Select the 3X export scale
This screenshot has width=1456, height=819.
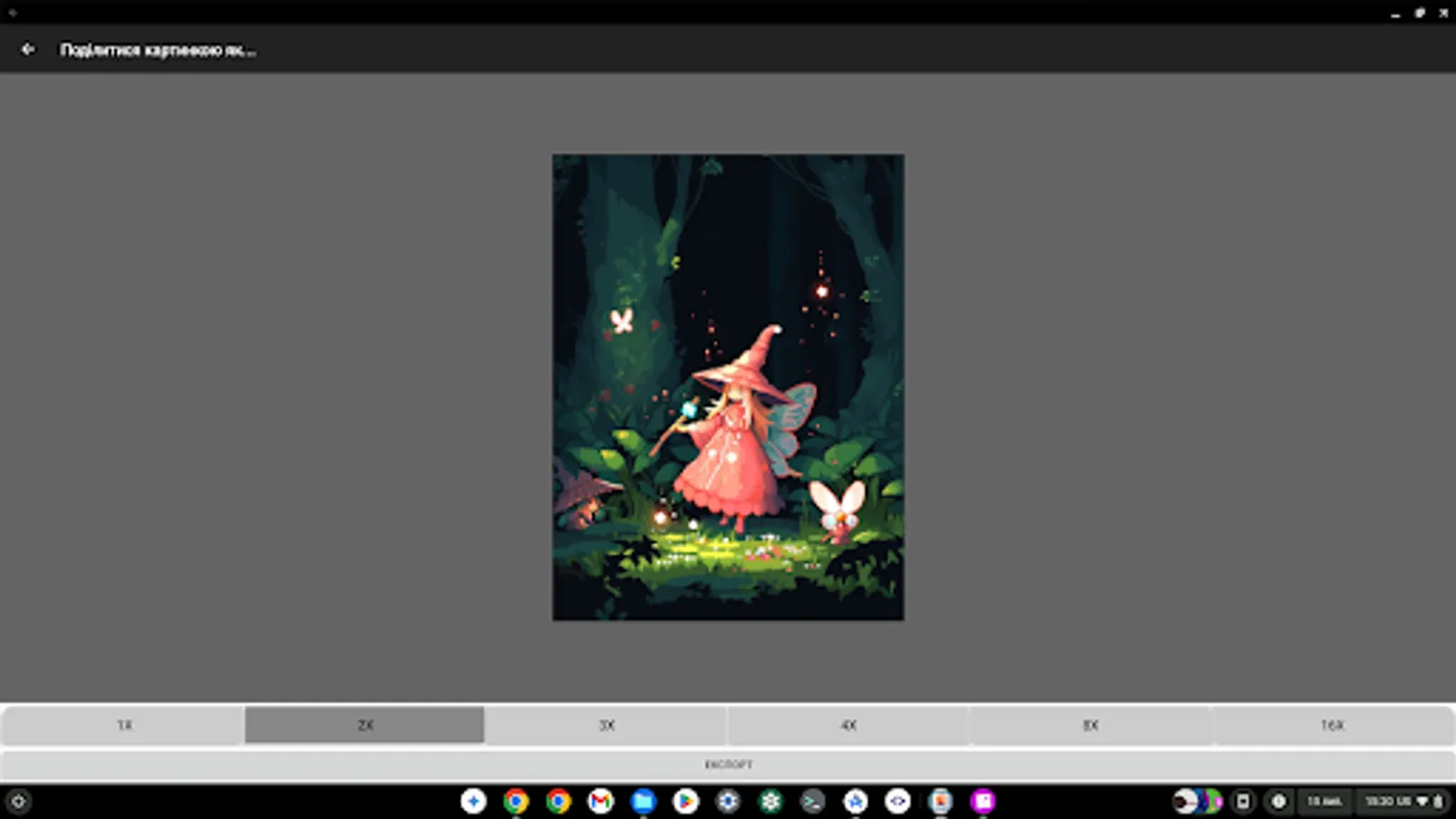pos(606,725)
